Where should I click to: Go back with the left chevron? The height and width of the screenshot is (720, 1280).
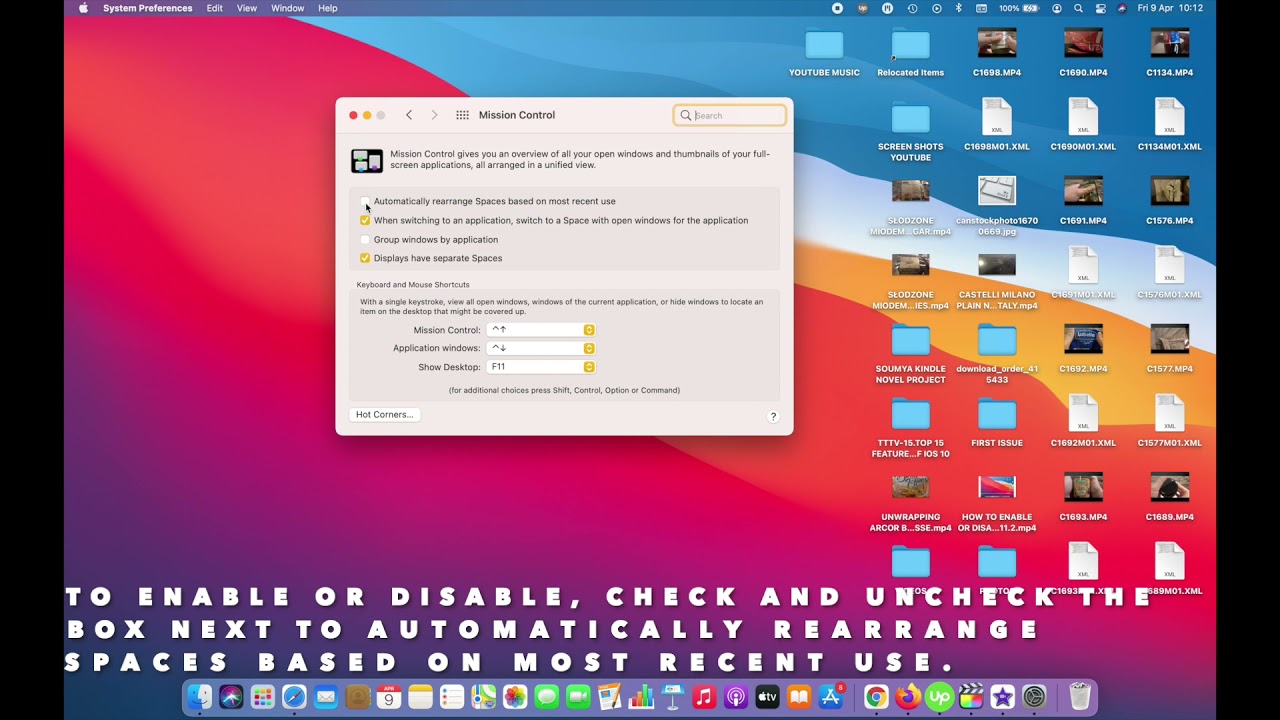409,115
